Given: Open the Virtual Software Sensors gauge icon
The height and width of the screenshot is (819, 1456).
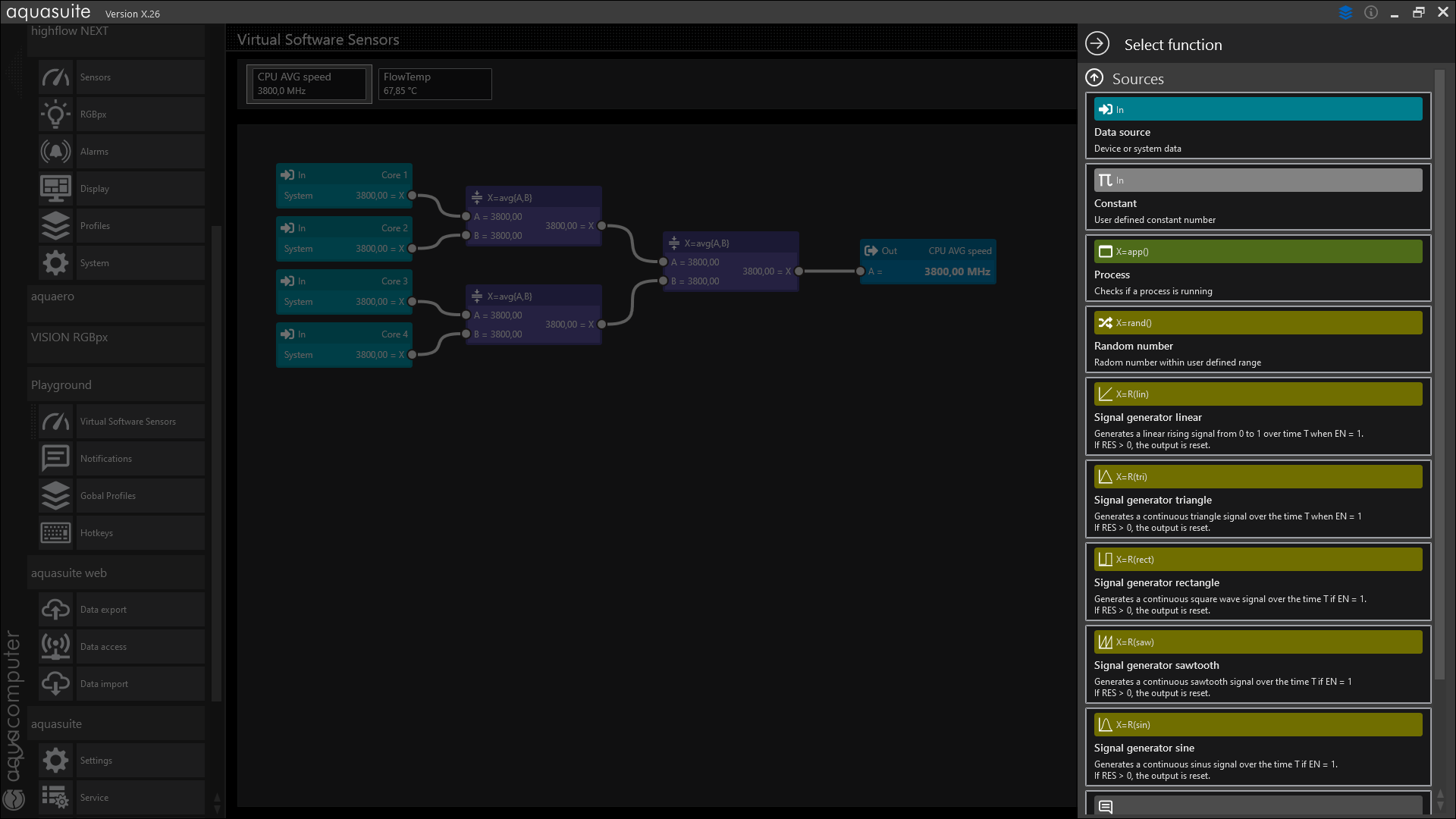Looking at the screenshot, I should coord(55,422).
